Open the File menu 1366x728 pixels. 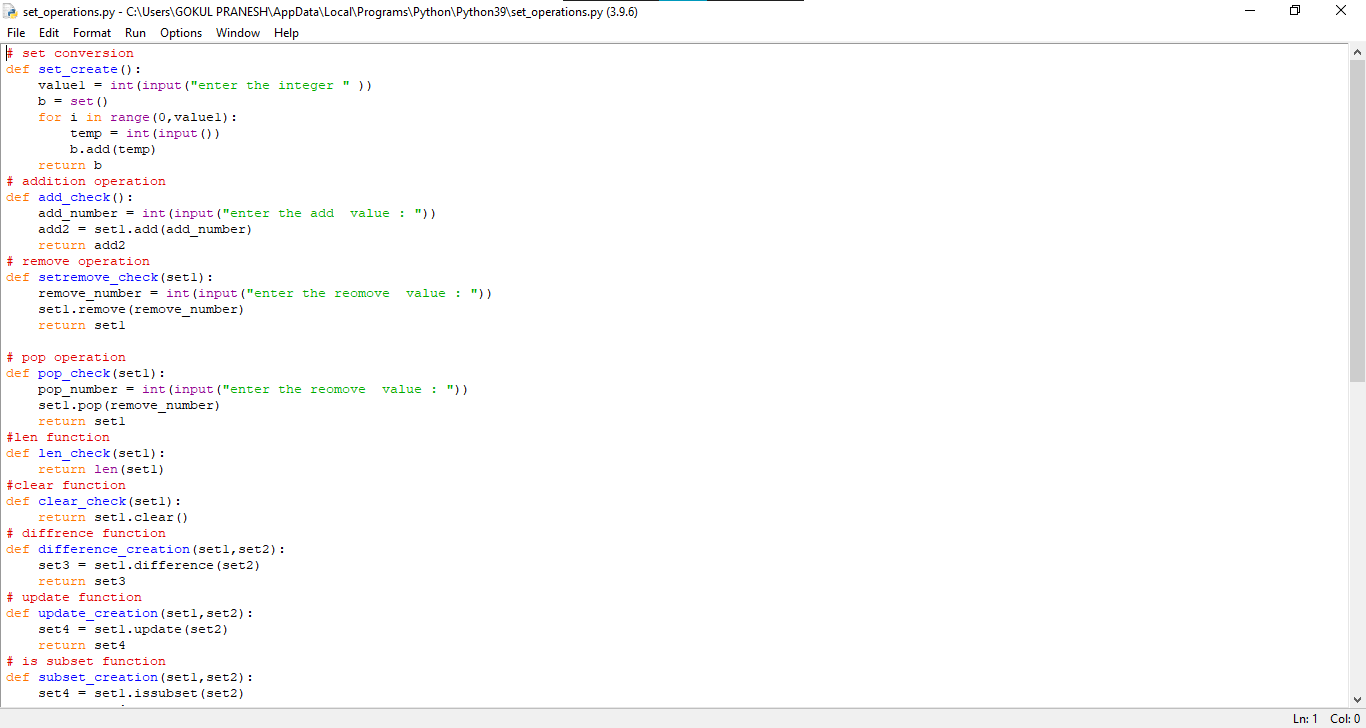pos(16,33)
